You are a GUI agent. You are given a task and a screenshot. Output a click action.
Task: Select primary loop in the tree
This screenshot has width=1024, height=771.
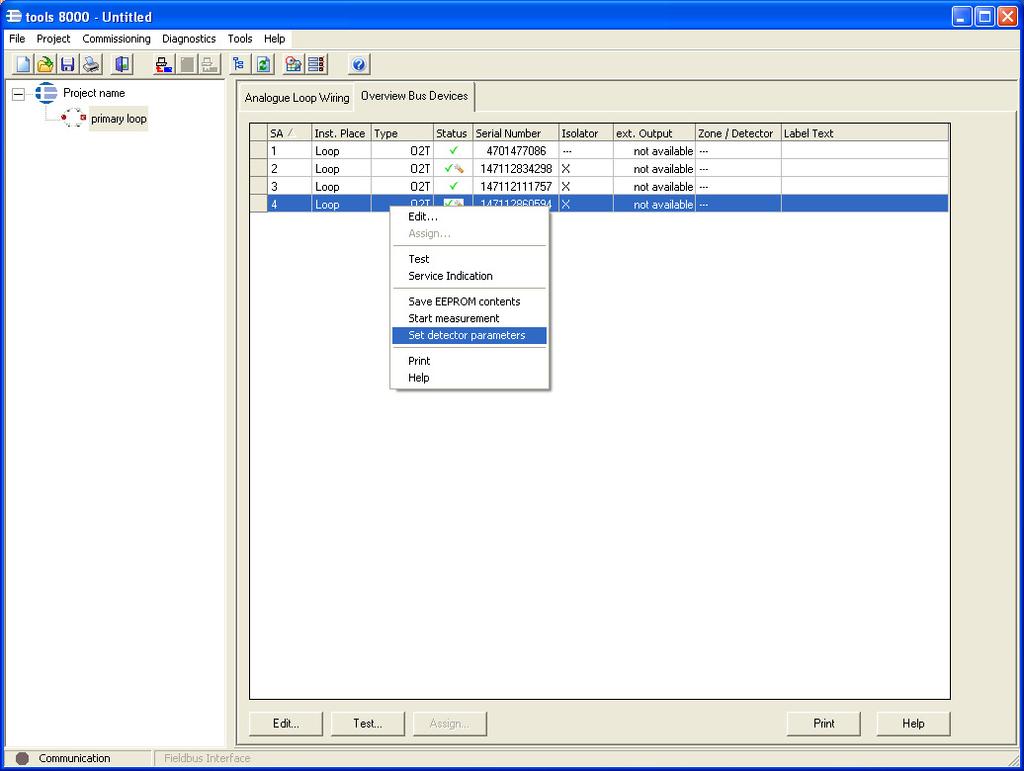click(118, 118)
